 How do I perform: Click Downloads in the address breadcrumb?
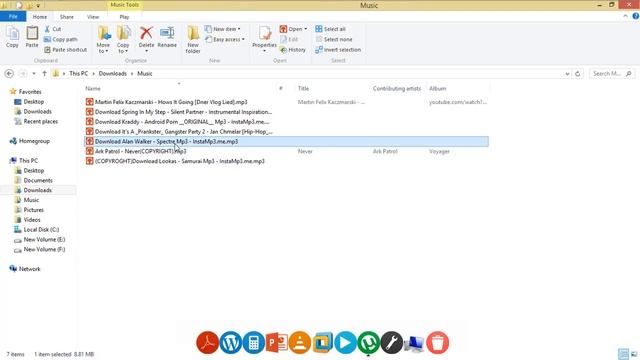click(x=113, y=73)
